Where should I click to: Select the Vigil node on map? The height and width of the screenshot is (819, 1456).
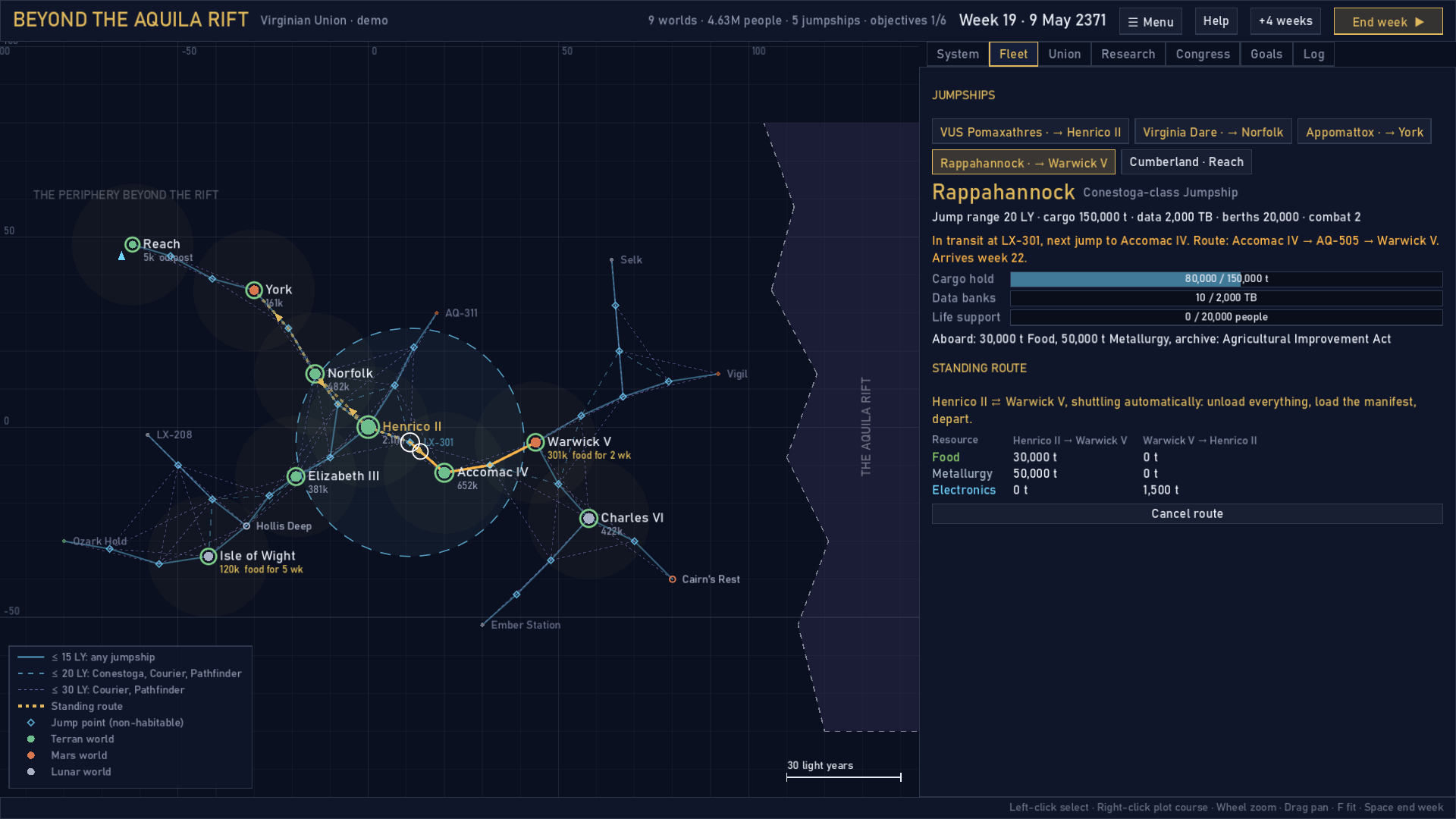(x=717, y=374)
